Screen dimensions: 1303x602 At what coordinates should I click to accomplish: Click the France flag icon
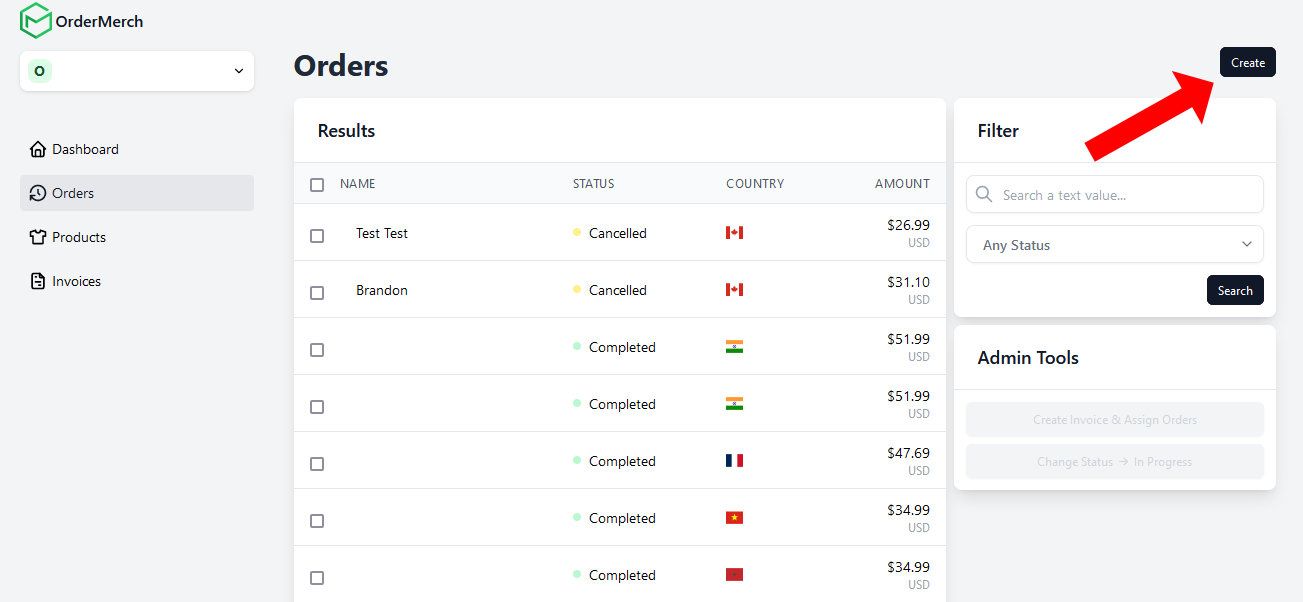[734, 461]
